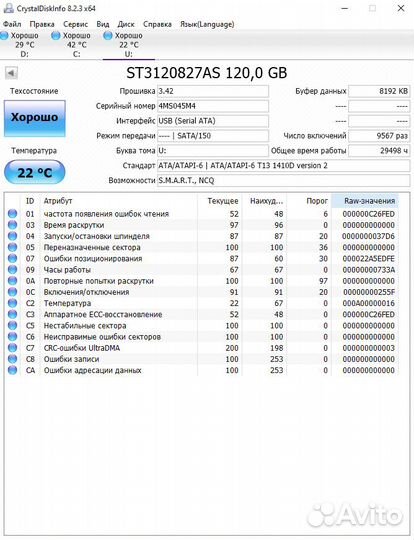
Task: Click blue status dot of attribute 05
Action: point(12,247)
